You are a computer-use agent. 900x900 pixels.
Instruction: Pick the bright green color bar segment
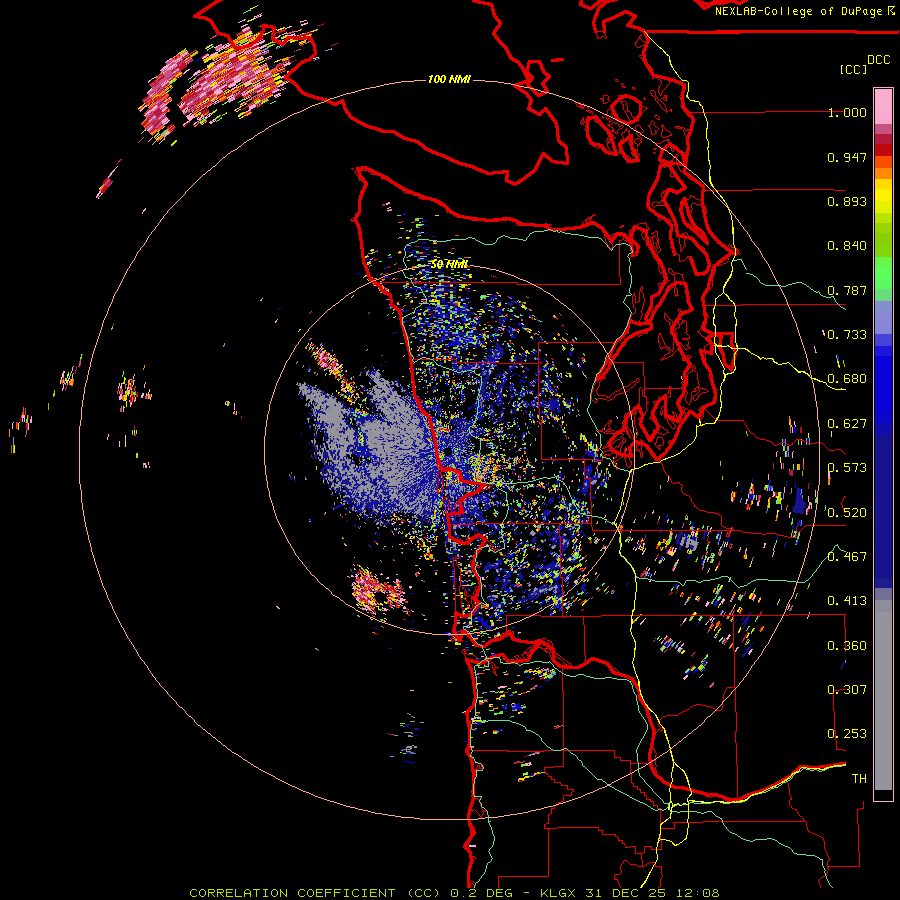883,273
